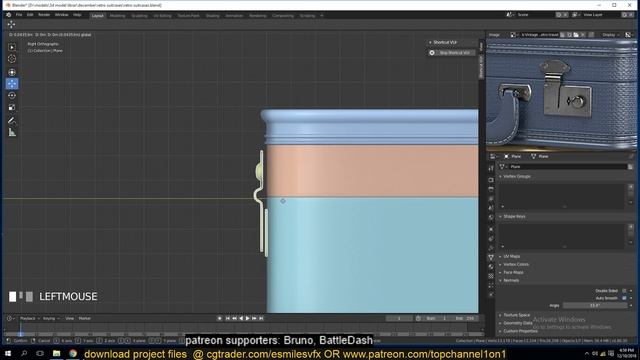Open the Render menu
The height and width of the screenshot is (360, 640).
[x=44, y=15]
